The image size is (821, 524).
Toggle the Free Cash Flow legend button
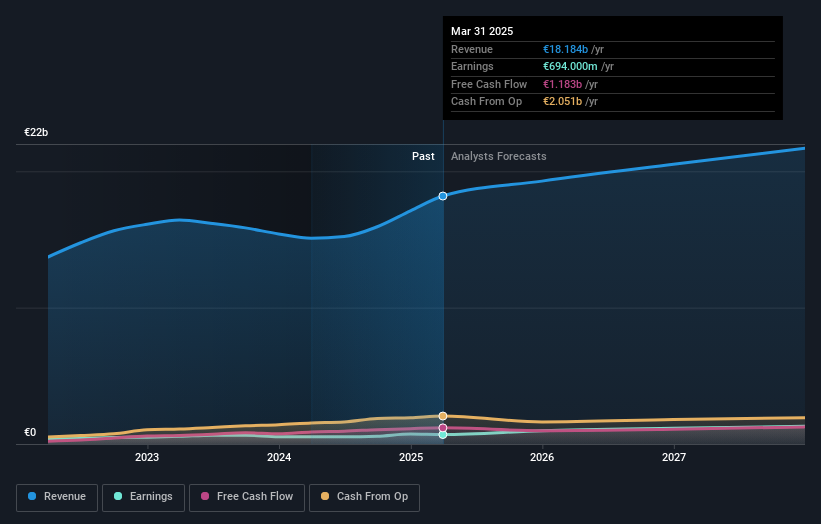click(247, 497)
